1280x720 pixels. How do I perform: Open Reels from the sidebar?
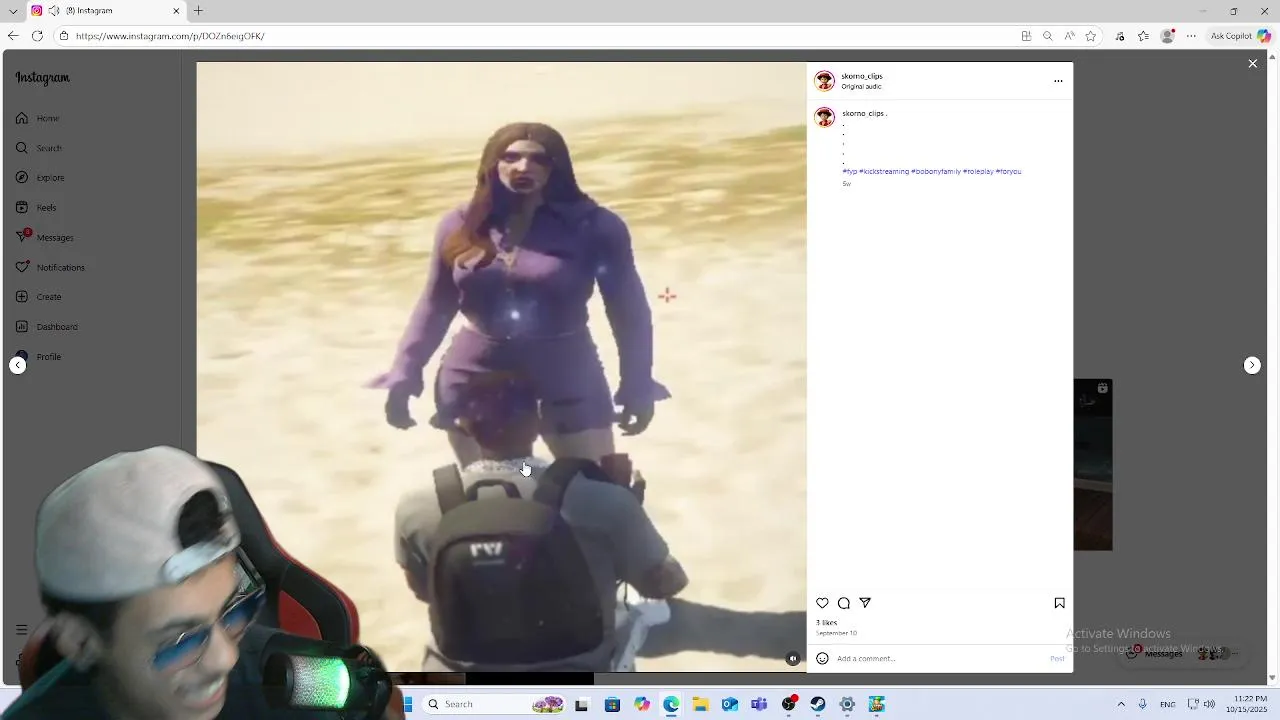click(36, 208)
